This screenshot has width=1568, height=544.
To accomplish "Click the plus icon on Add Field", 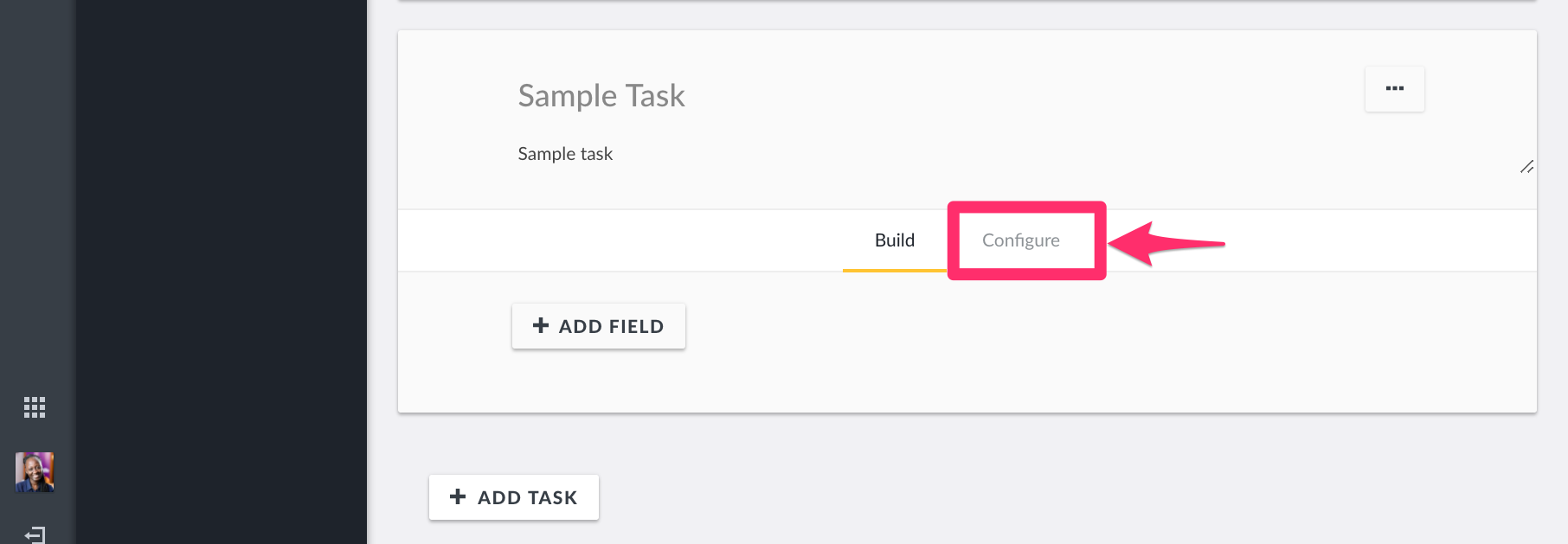I will (541, 325).
